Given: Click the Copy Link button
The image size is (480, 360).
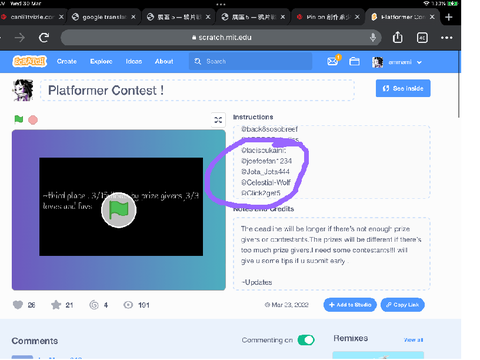Looking at the screenshot, I should pyautogui.click(x=403, y=305).
